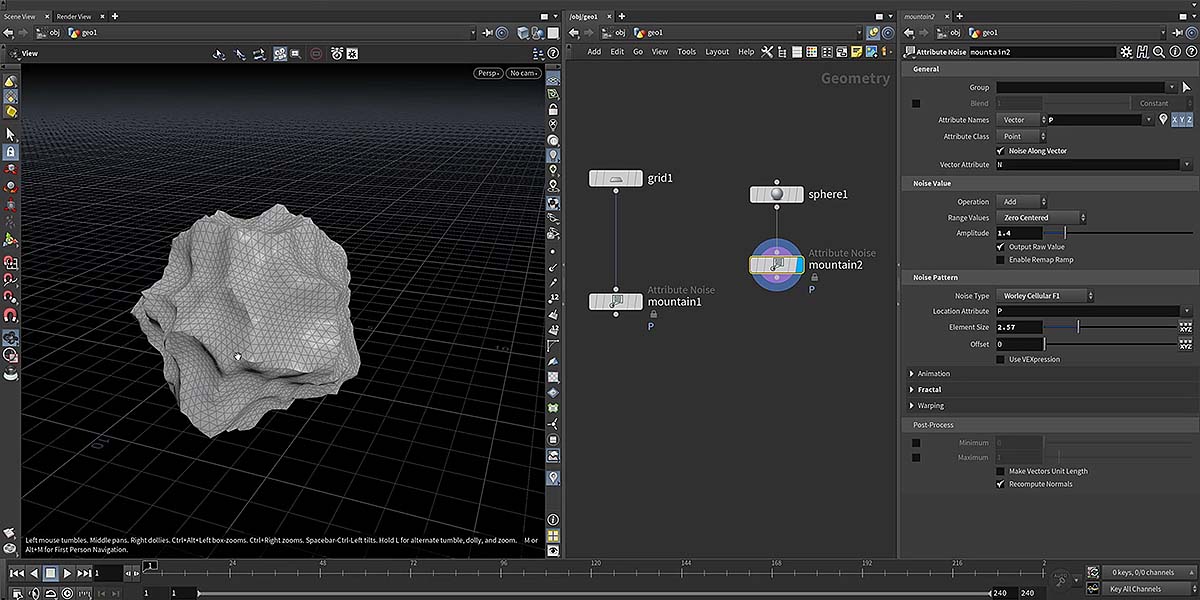This screenshot has height=600, width=1200.
Task: Open Persp viewport menu
Action: pos(488,73)
